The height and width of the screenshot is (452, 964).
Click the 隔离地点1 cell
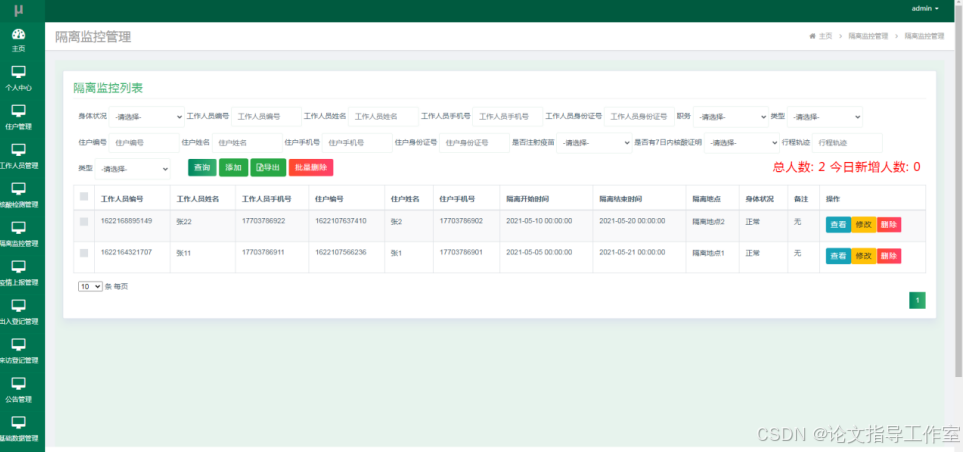[708, 253]
